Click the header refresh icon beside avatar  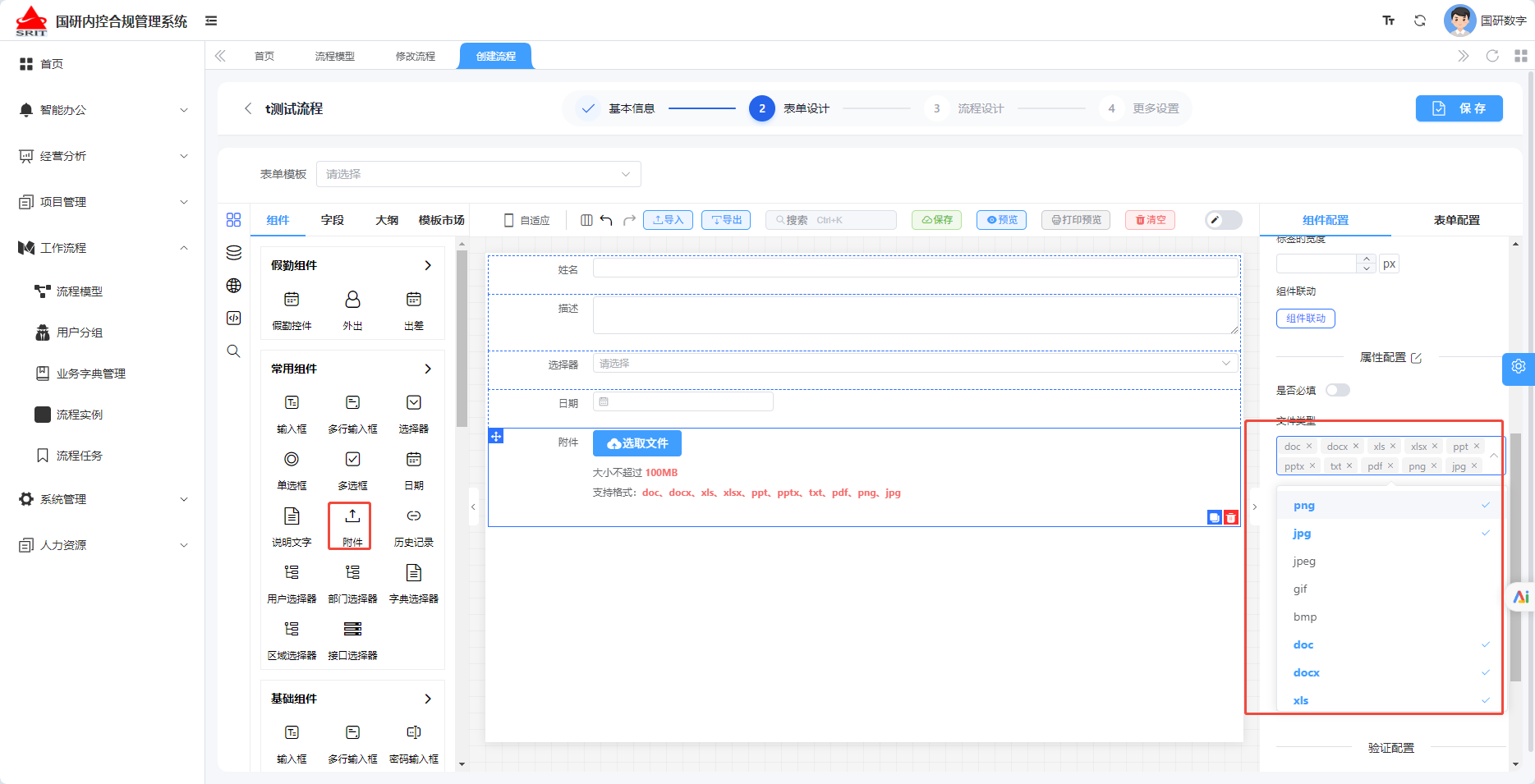pyautogui.click(x=1419, y=21)
